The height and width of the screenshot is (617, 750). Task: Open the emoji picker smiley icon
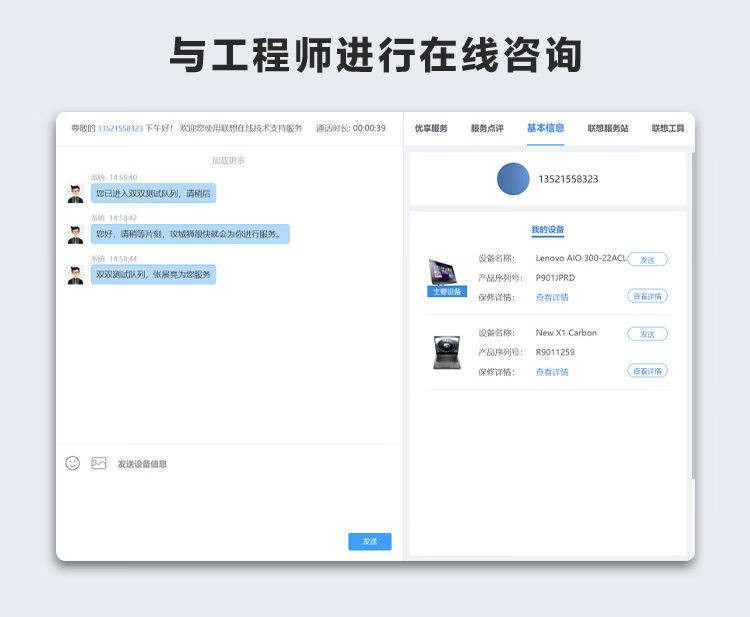click(73, 463)
